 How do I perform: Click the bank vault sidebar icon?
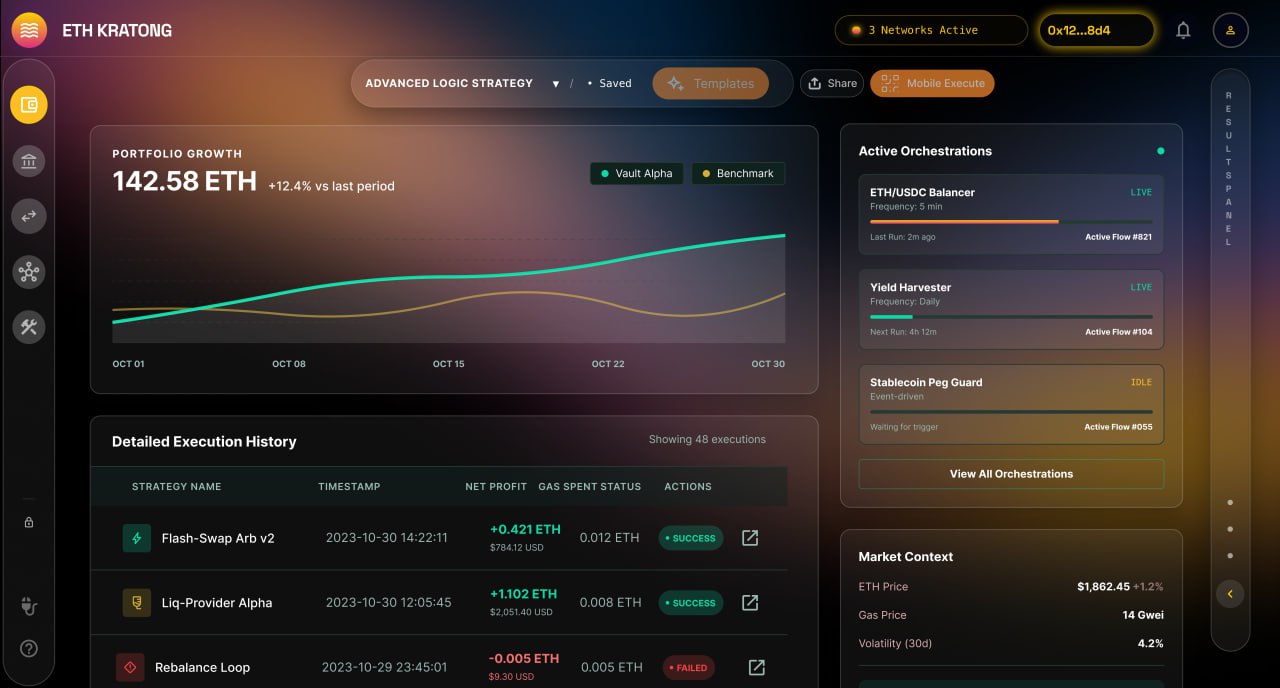[x=29, y=161]
